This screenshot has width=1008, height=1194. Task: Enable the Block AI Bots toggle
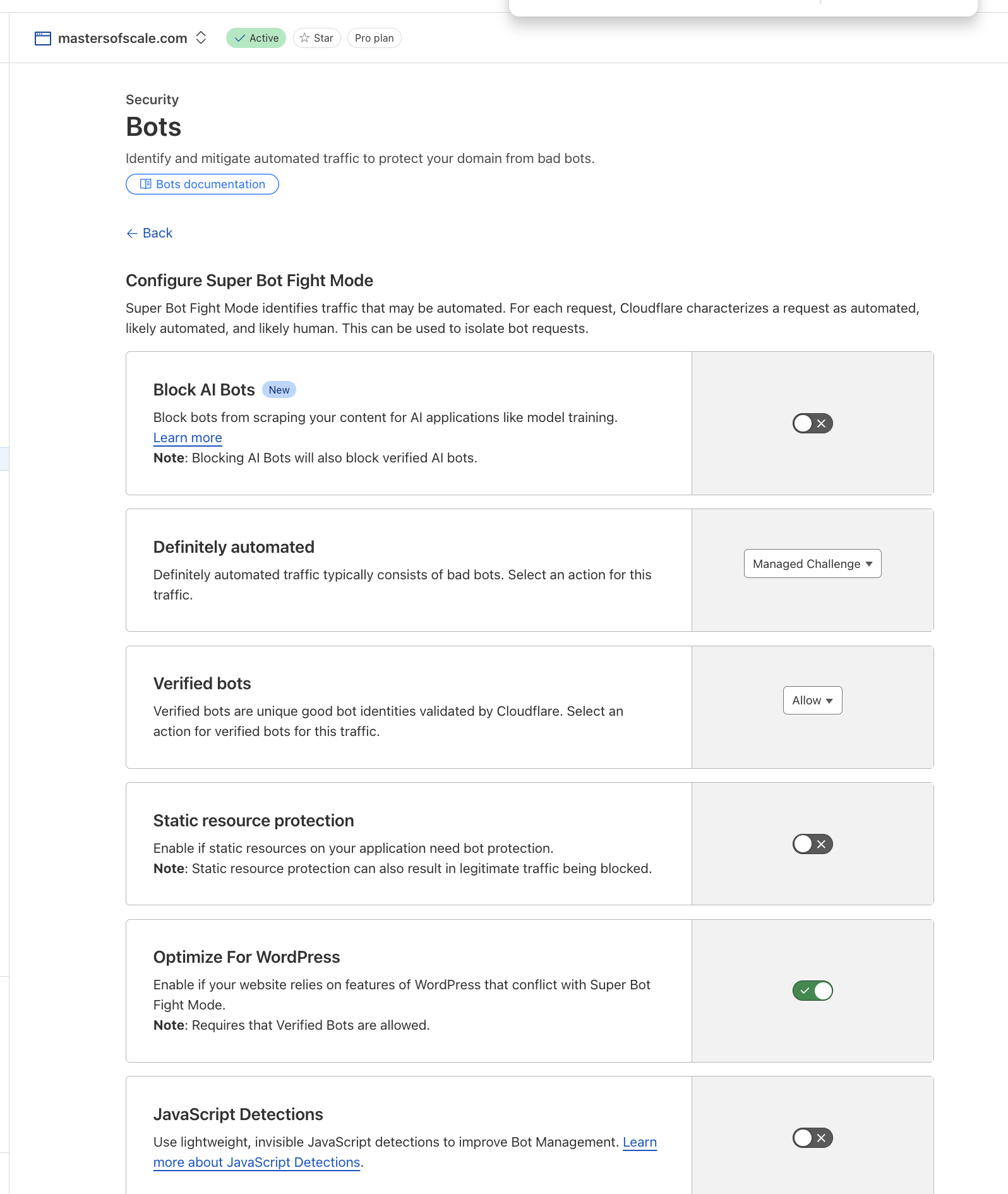coord(812,423)
